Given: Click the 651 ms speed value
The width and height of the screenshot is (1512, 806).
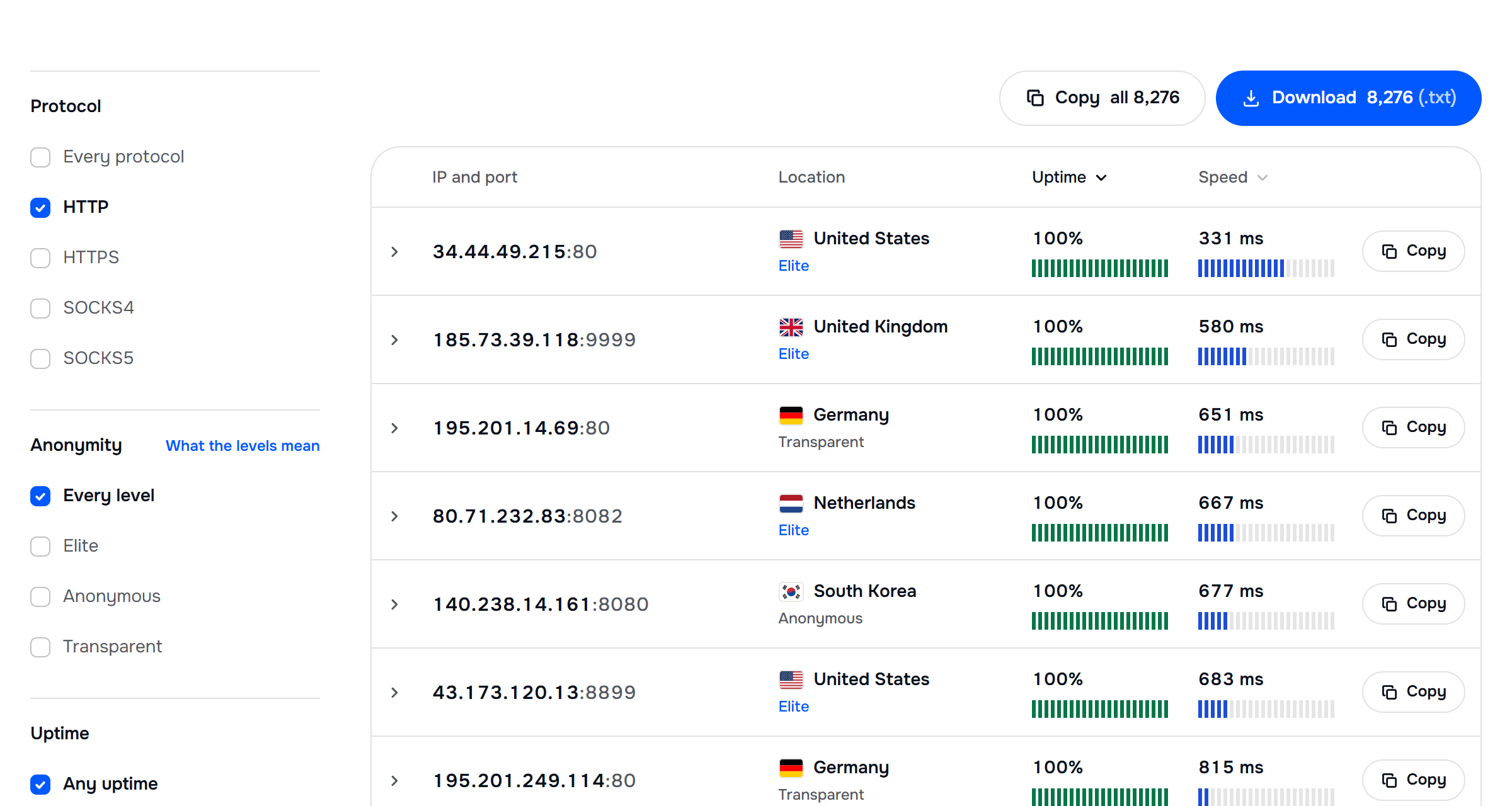Looking at the screenshot, I should (x=1231, y=415).
